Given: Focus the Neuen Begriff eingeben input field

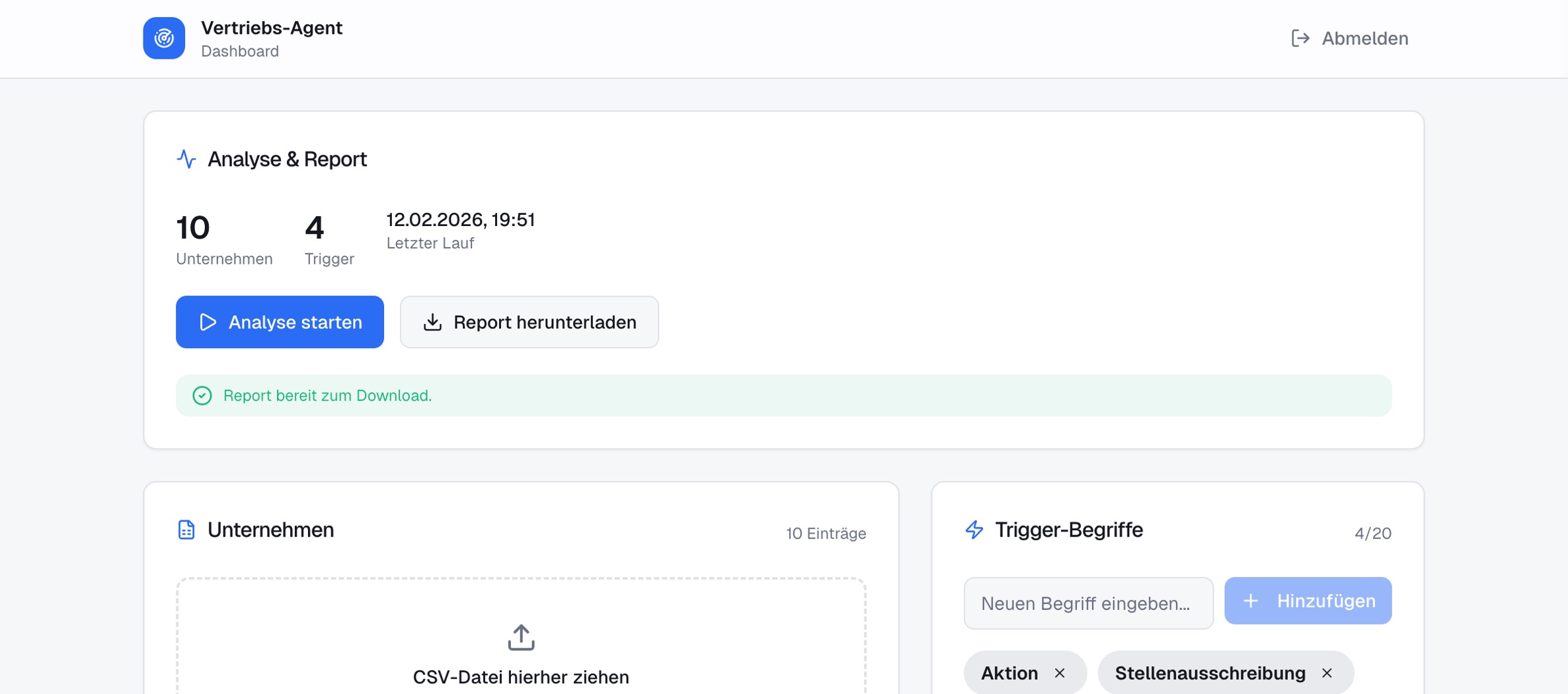Looking at the screenshot, I should (1088, 603).
